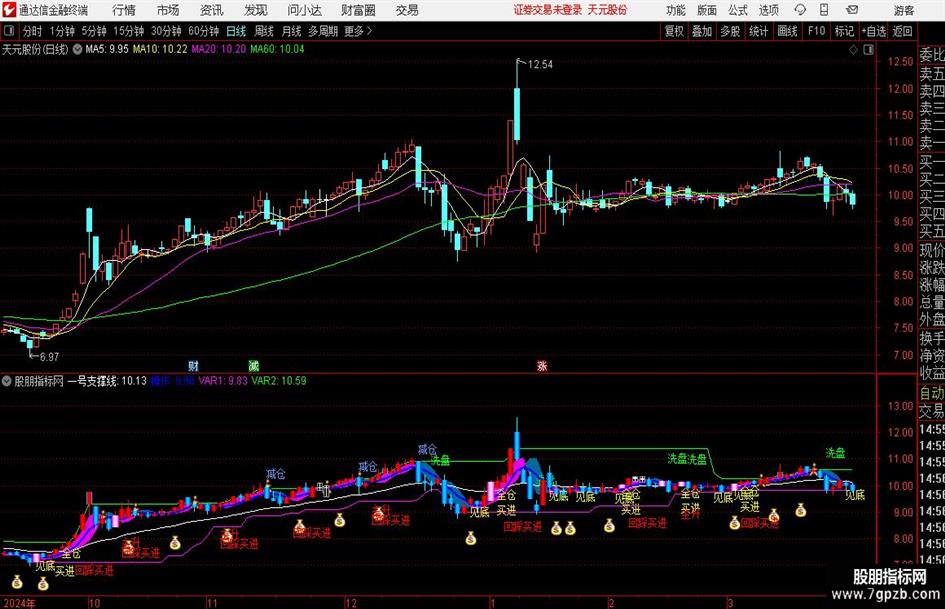Click the VAR2: 10.59 value
Screen dimensions: 945x609
[x=278, y=381]
